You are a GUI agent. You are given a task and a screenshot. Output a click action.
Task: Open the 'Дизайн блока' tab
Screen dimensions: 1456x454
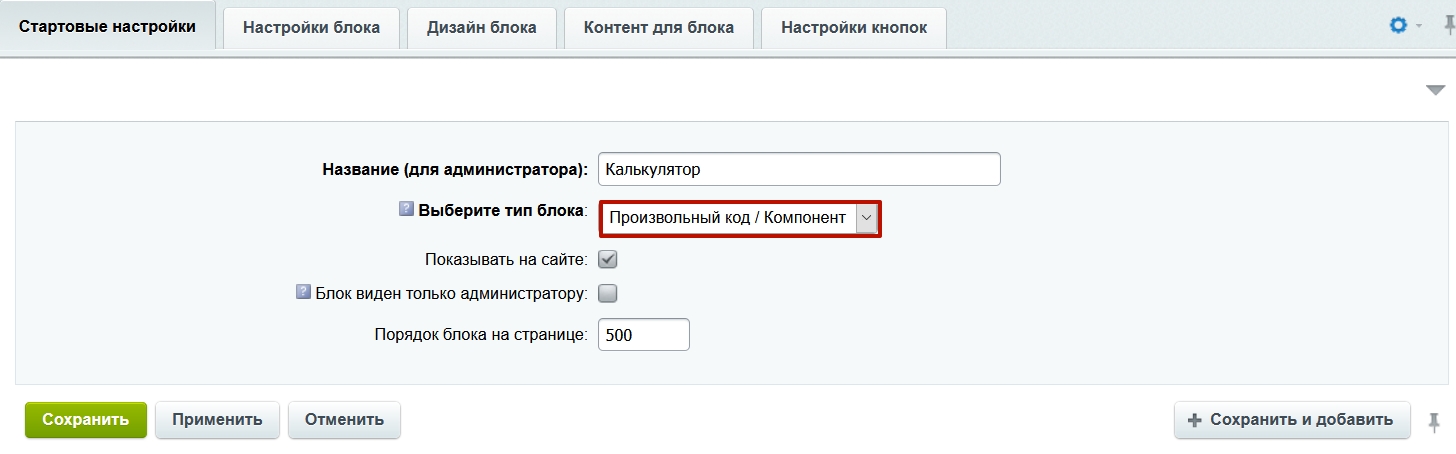coord(481,27)
